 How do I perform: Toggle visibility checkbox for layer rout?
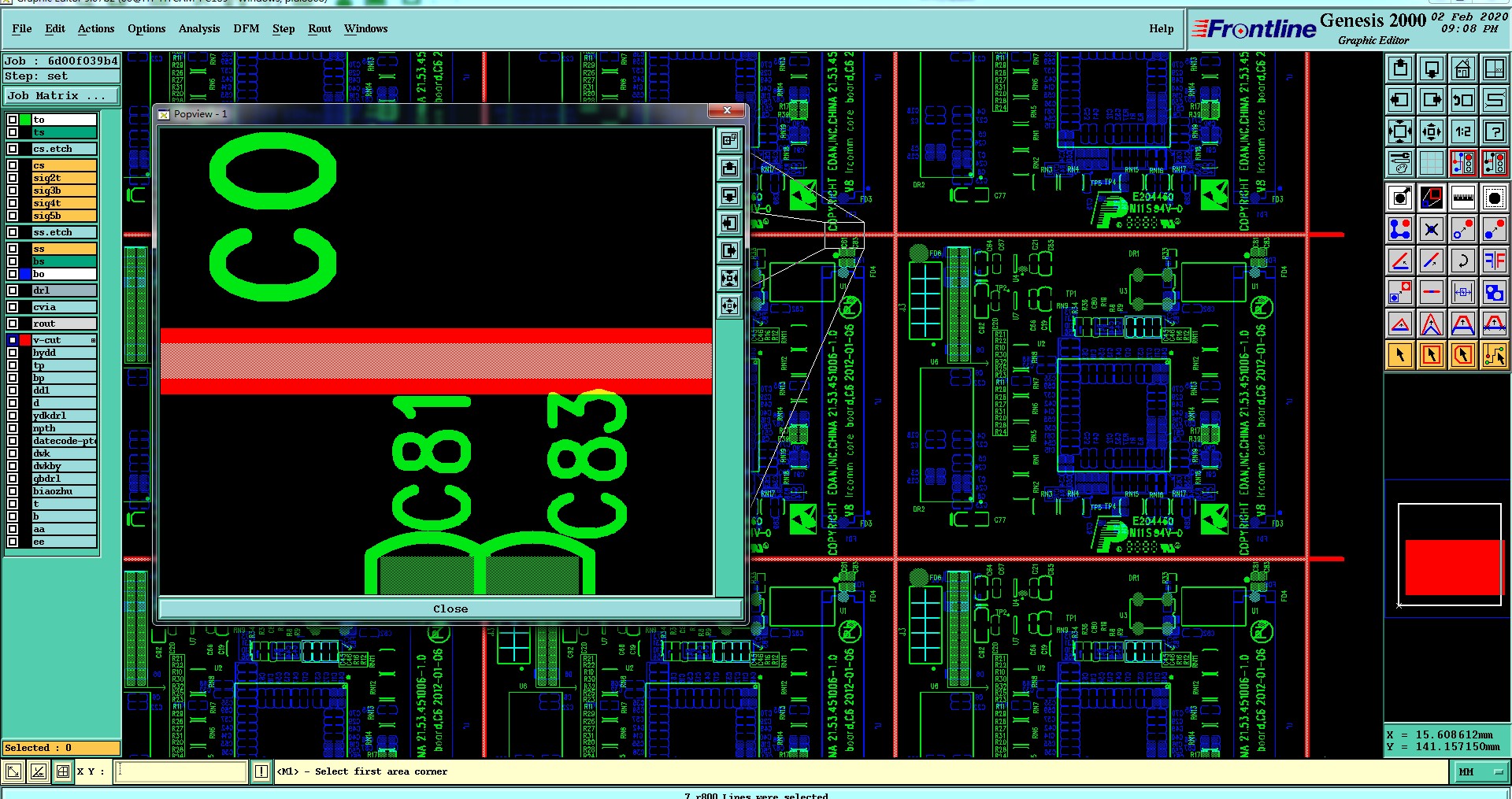pos(13,324)
